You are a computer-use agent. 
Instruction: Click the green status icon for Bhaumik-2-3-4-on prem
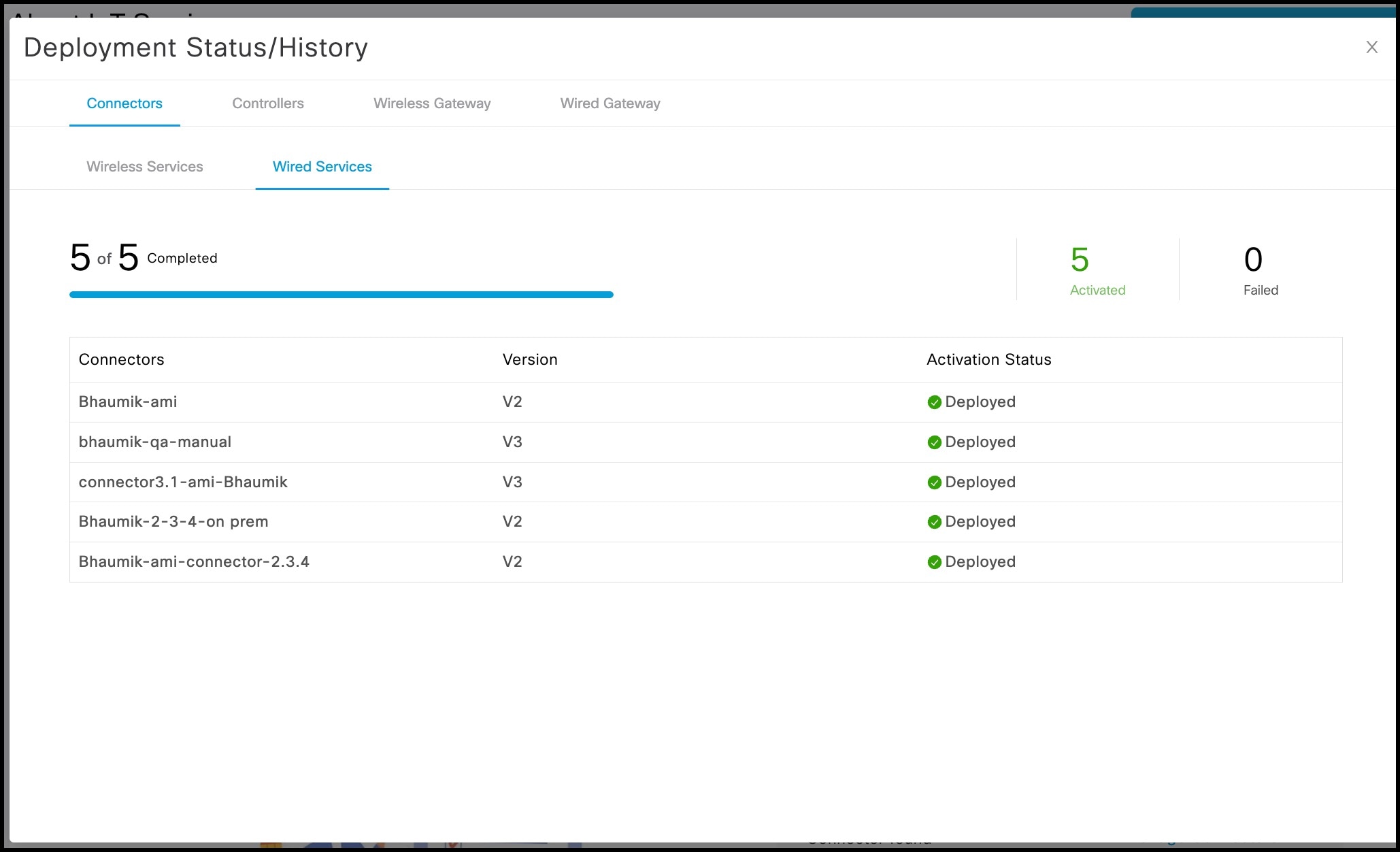[935, 522]
